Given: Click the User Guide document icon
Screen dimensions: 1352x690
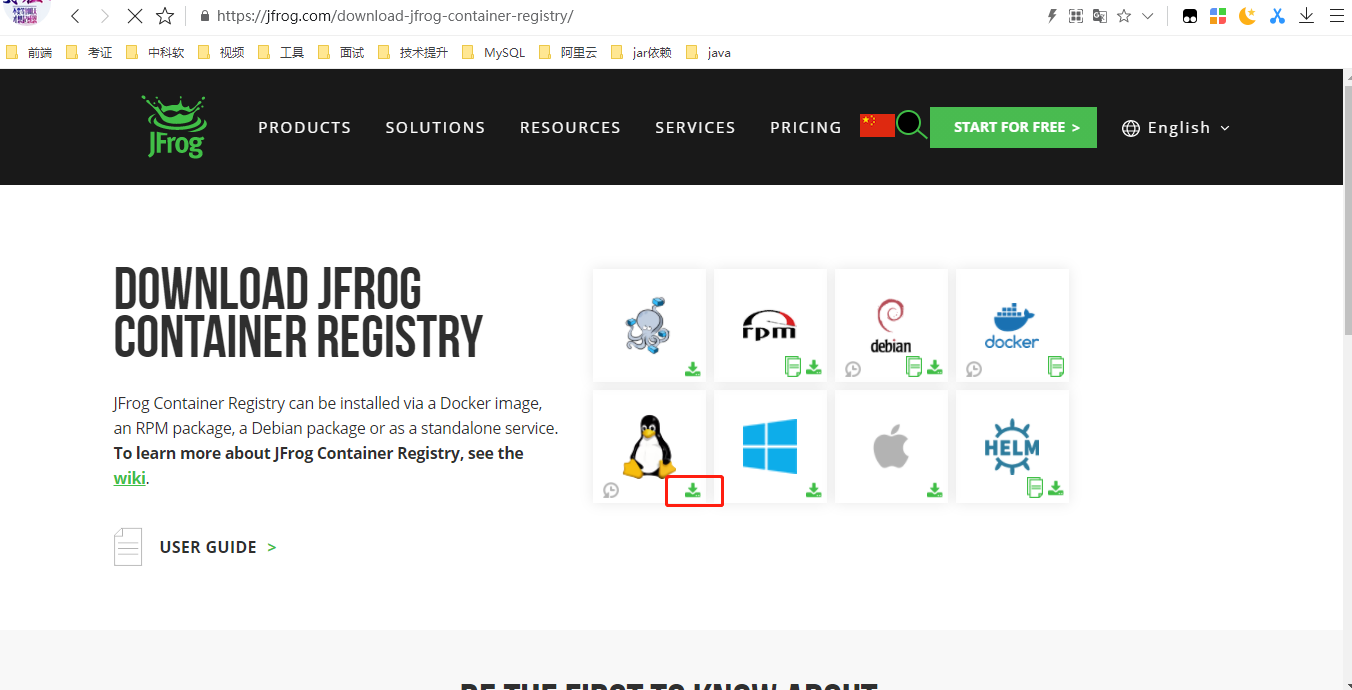Looking at the screenshot, I should [x=128, y=547].
